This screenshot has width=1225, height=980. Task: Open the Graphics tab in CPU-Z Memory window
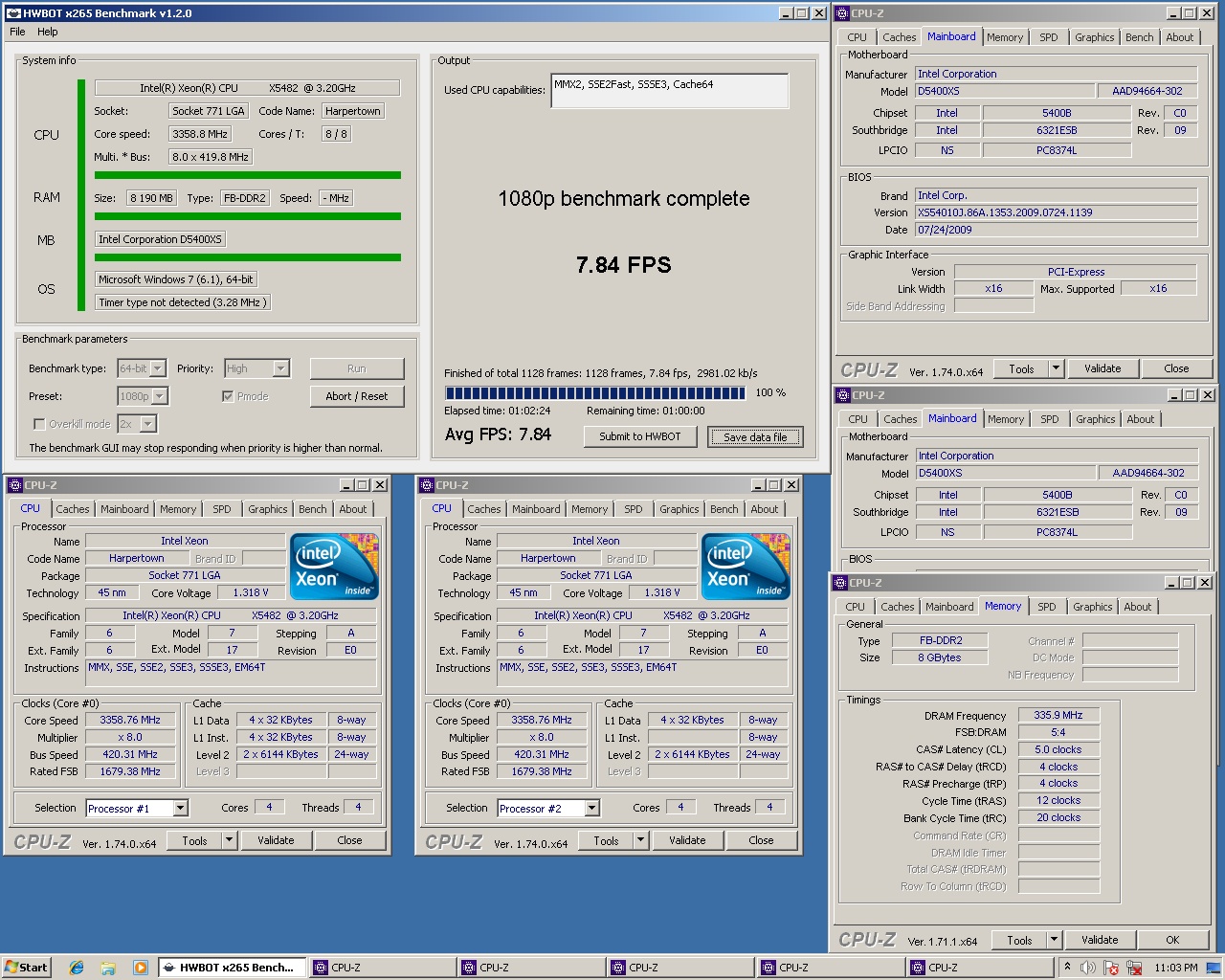click(x=1092, y=607)
